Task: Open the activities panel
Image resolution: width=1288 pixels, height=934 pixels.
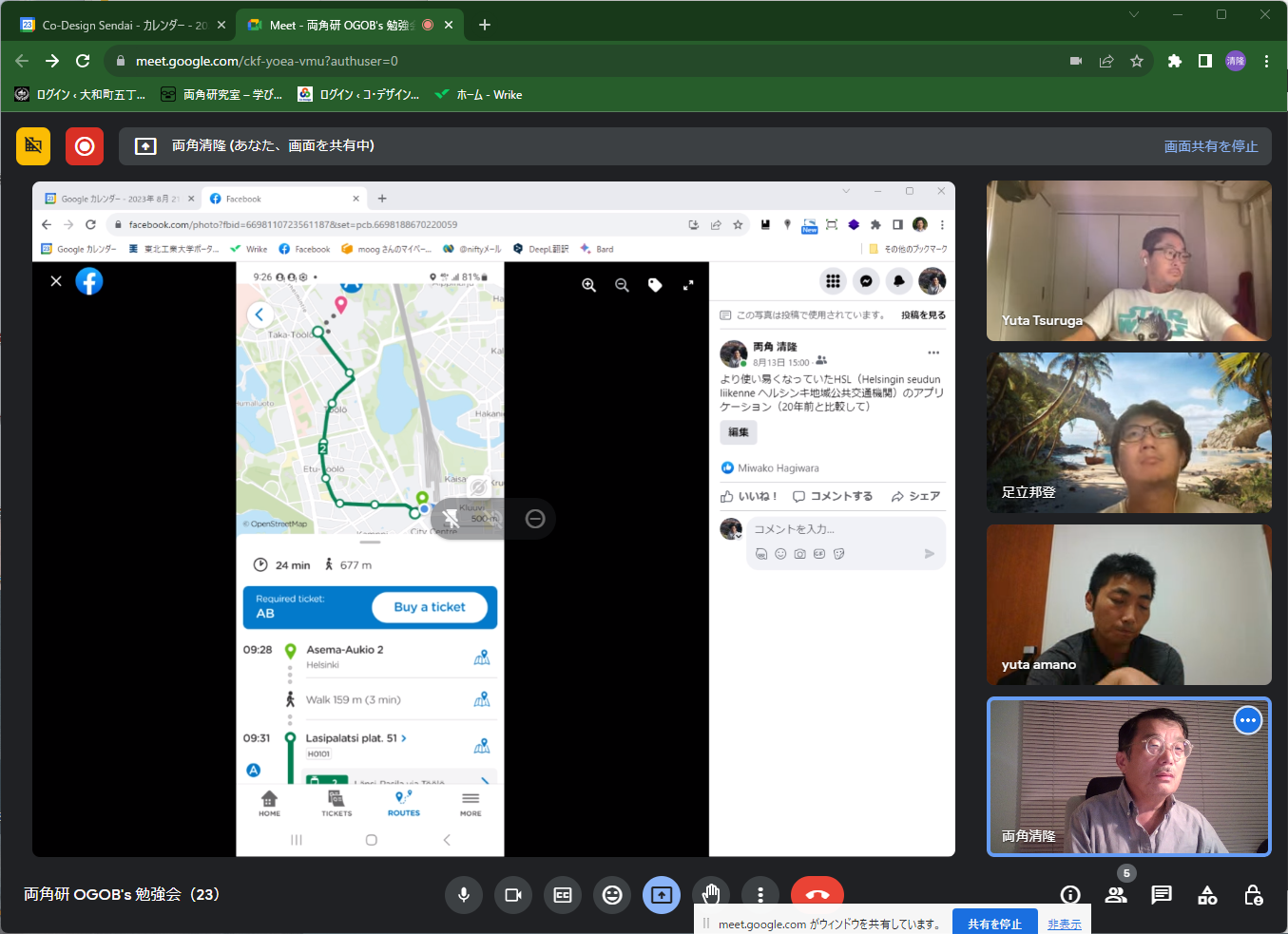Action: (1207, 895)
